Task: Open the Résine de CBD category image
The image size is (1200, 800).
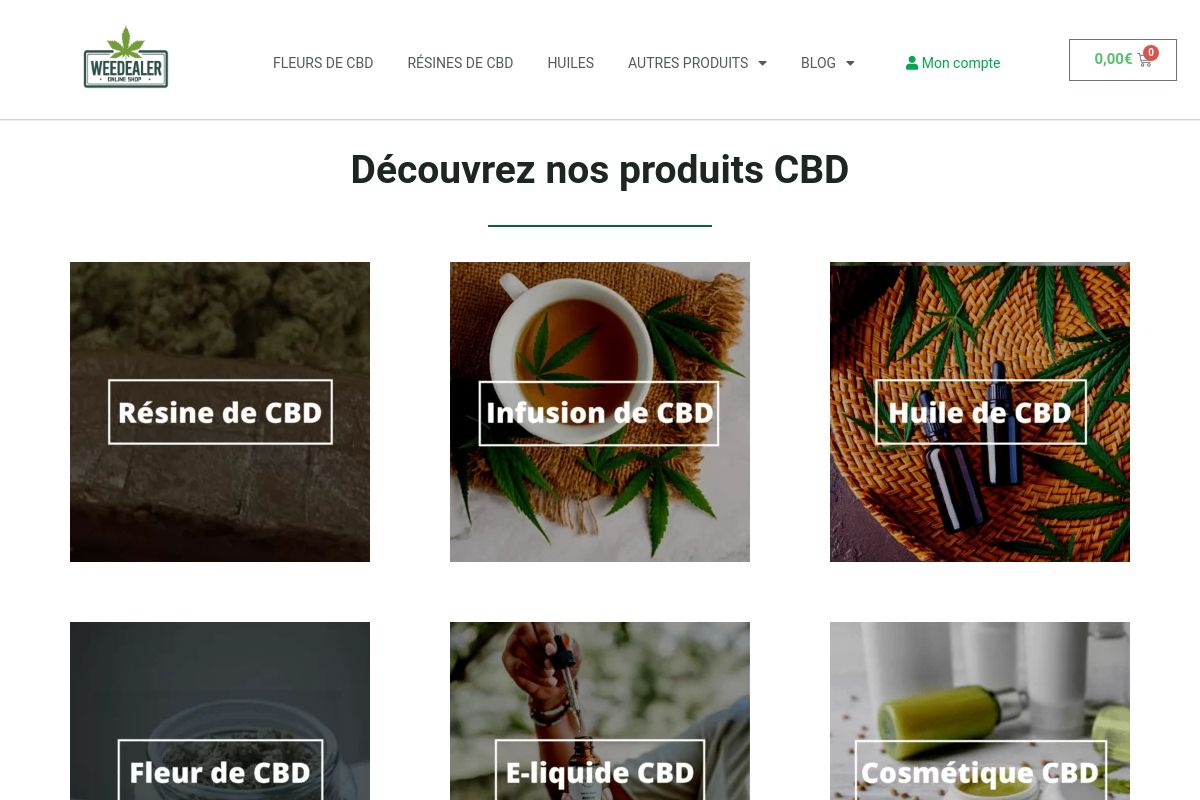Action: pyautogui.click(x=220, y=412)
